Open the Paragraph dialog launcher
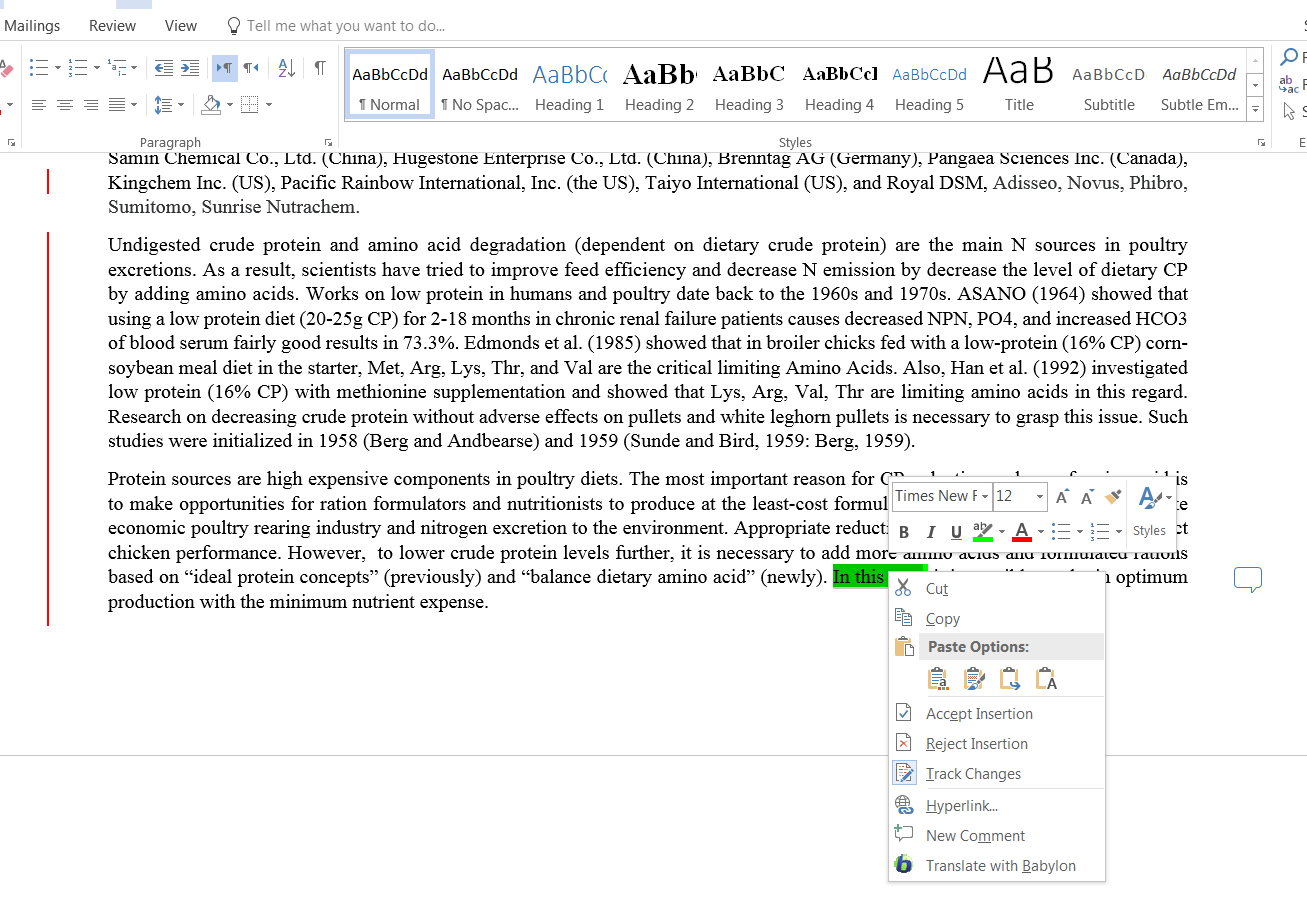 (x=328, y=142)
